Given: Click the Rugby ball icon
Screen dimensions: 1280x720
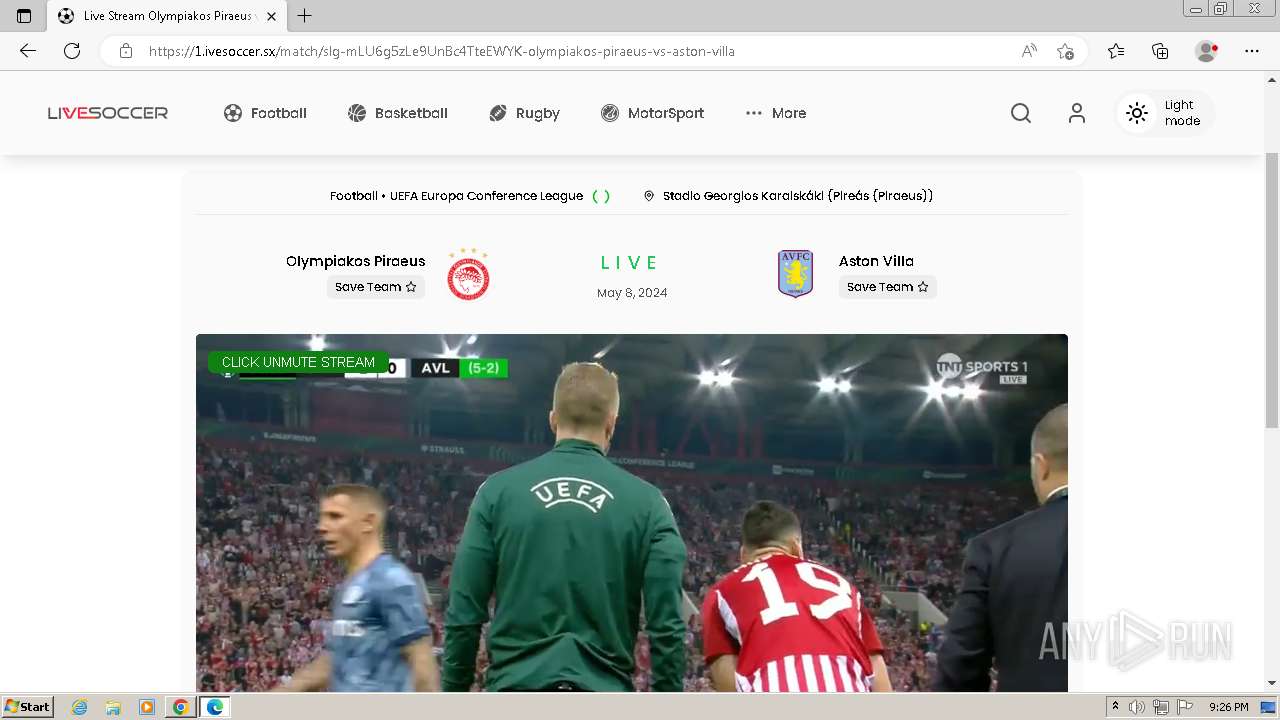Looking at the screenshot, I should [498, 113].
